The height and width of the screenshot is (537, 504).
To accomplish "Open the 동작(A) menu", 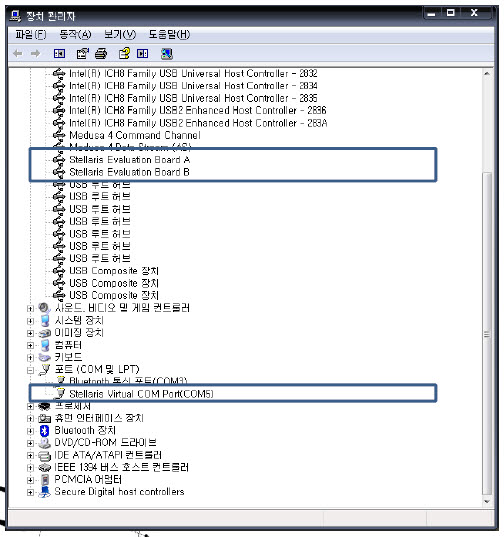I will (x=75, y=35).
